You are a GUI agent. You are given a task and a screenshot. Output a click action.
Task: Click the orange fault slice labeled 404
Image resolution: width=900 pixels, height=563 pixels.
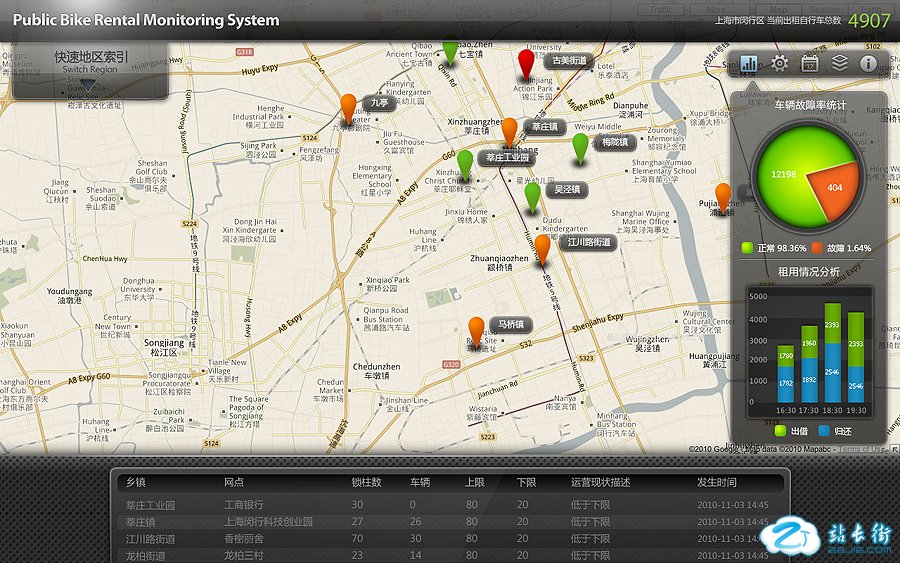coord(835,188)
